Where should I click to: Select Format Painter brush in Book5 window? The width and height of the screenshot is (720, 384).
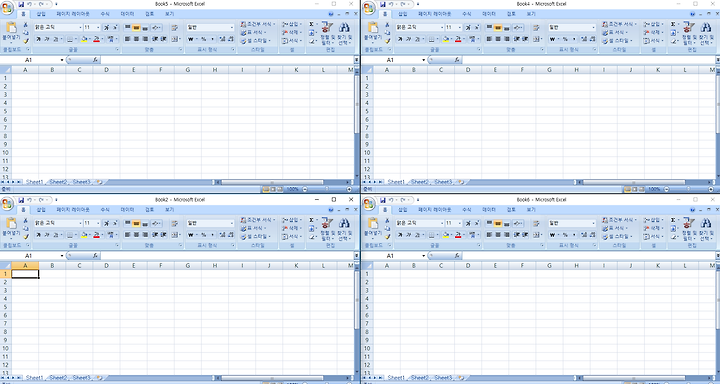(x=26, y=41)
